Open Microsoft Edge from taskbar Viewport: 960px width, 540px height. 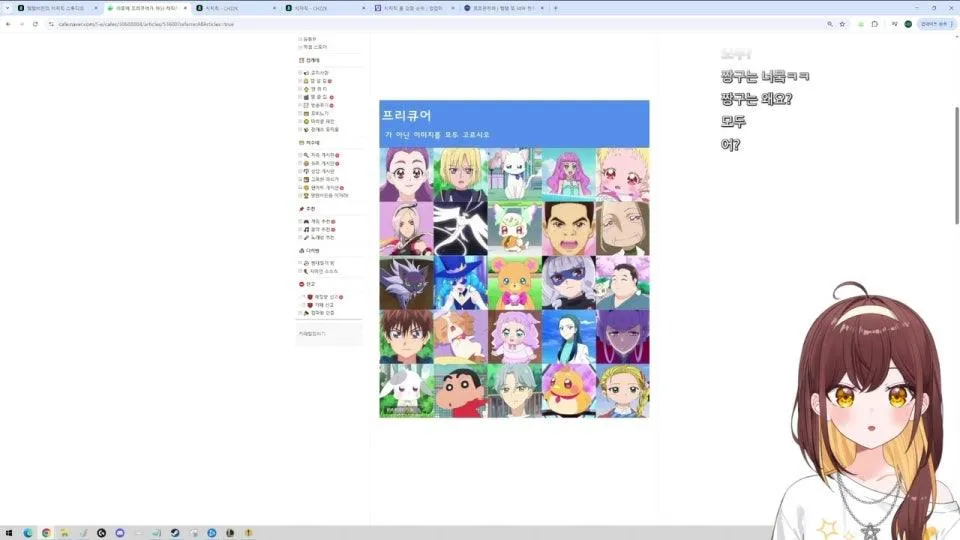point(28,533)
